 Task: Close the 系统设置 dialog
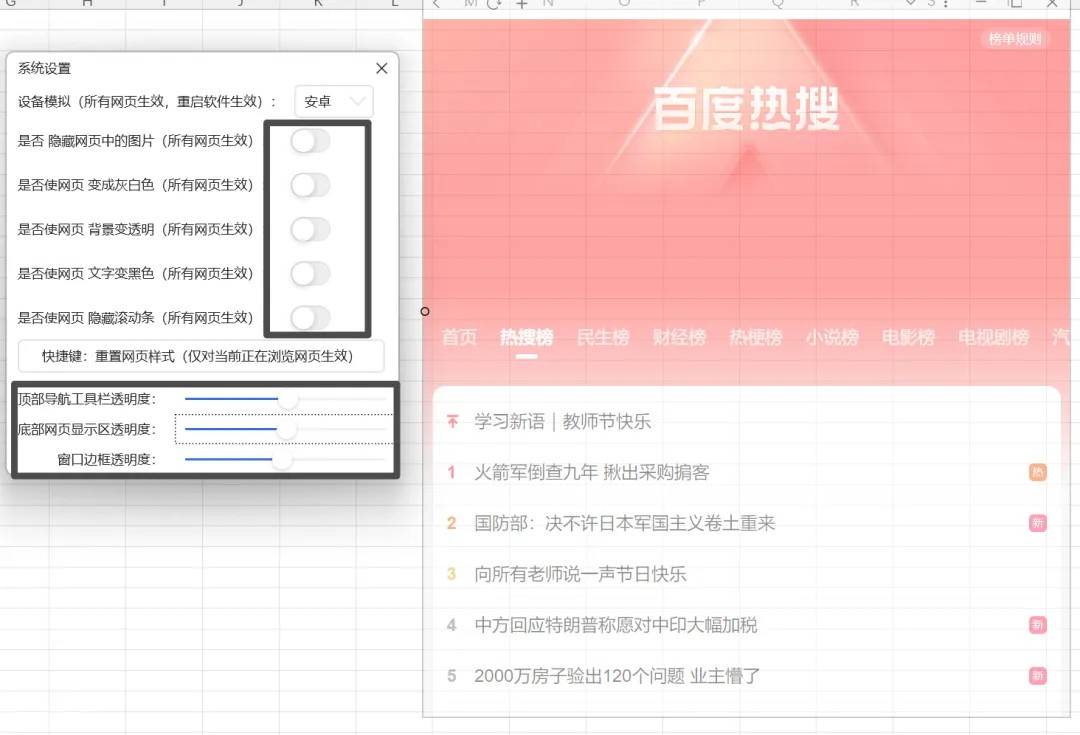click(382, 68)
